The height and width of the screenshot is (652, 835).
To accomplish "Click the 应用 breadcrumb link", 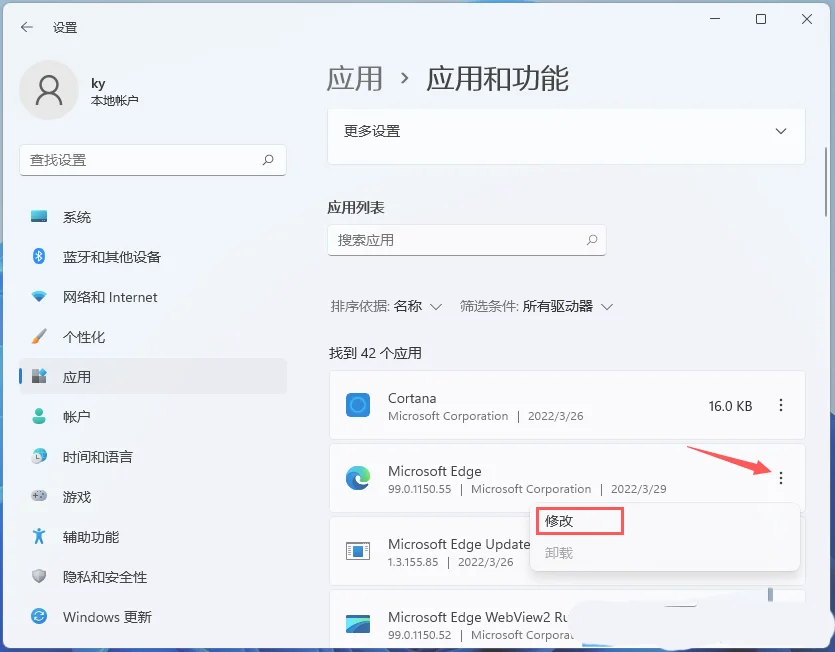I will [x=355, y=79].
